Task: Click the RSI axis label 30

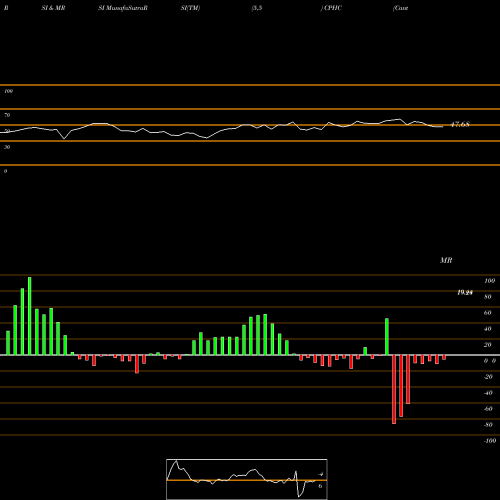Action: pos(7,147)
